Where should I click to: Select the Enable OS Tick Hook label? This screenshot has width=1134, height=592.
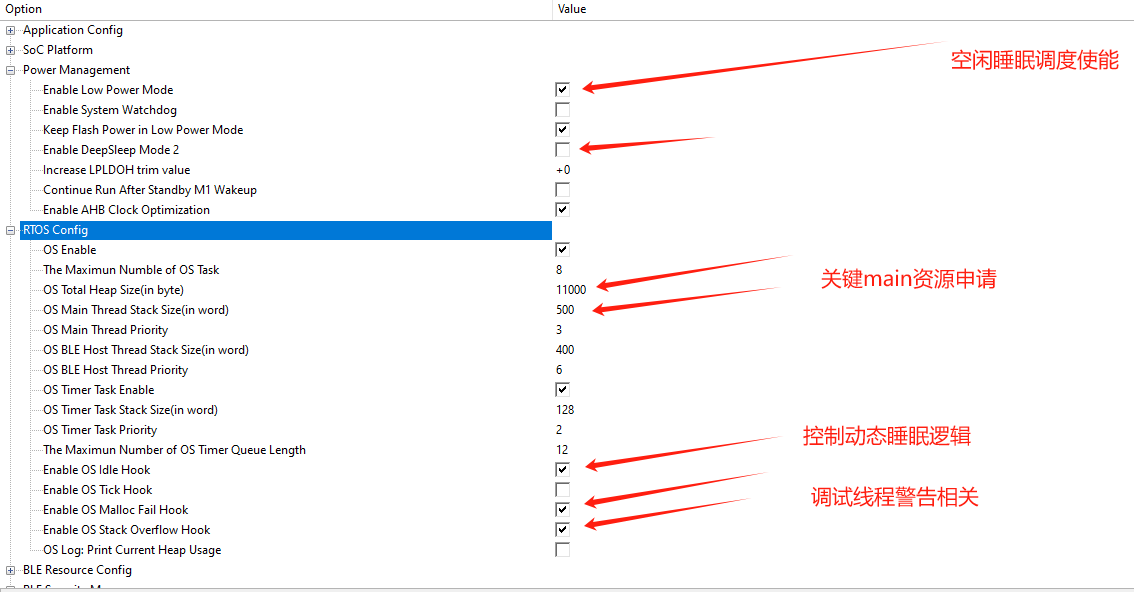pyautogui.click(x=98, y=490)
